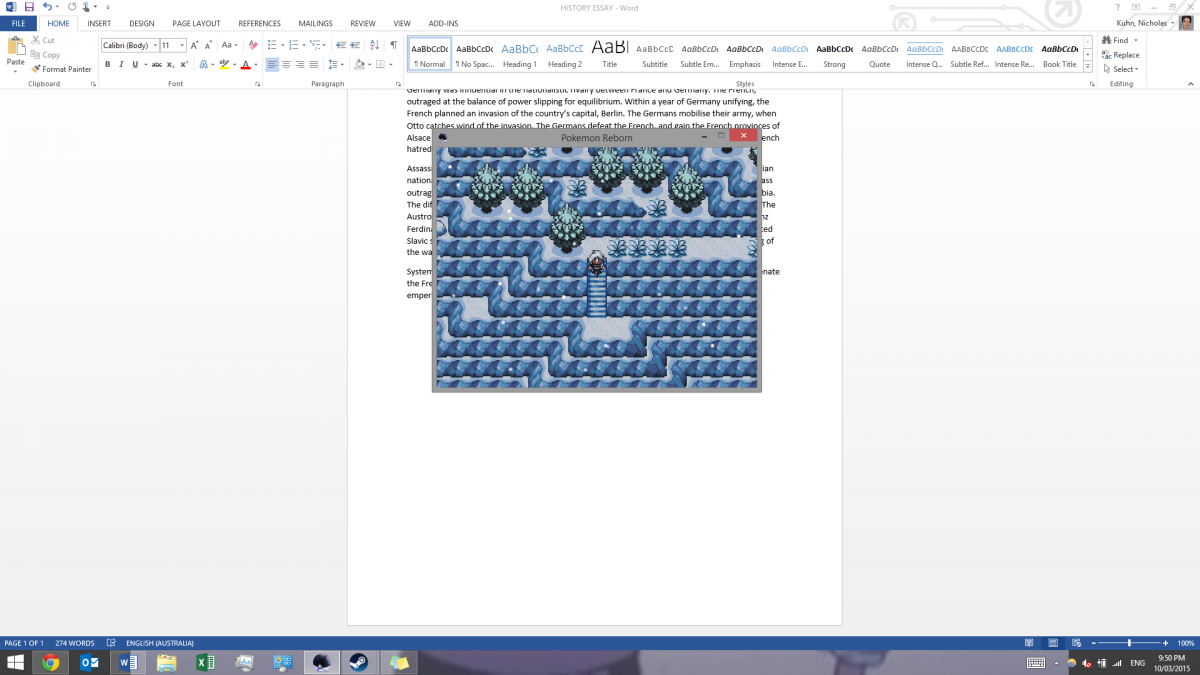The height and width of the screenshot is (675, 1200).
Task: Switch to the DESIGN tab
Action: pos(141,23)
